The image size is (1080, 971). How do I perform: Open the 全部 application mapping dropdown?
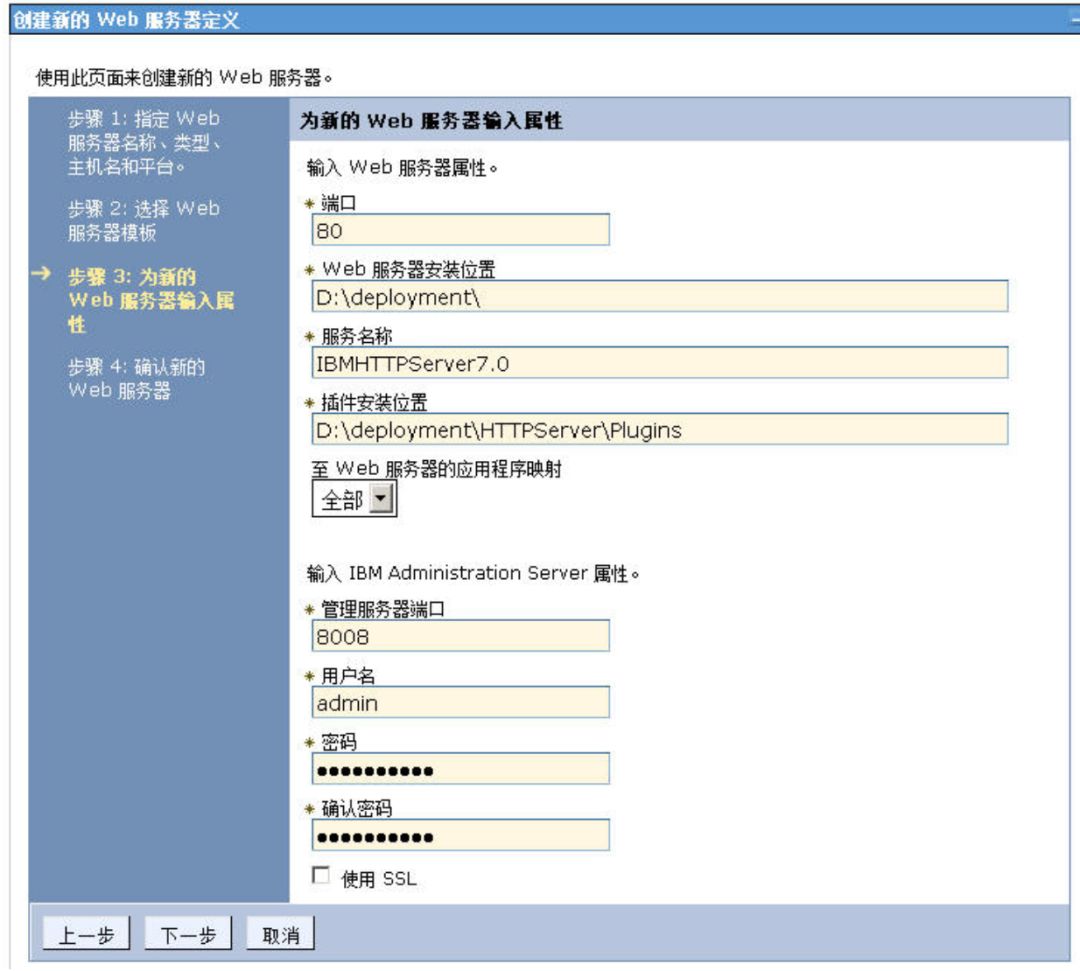click(x=355, y=499)
